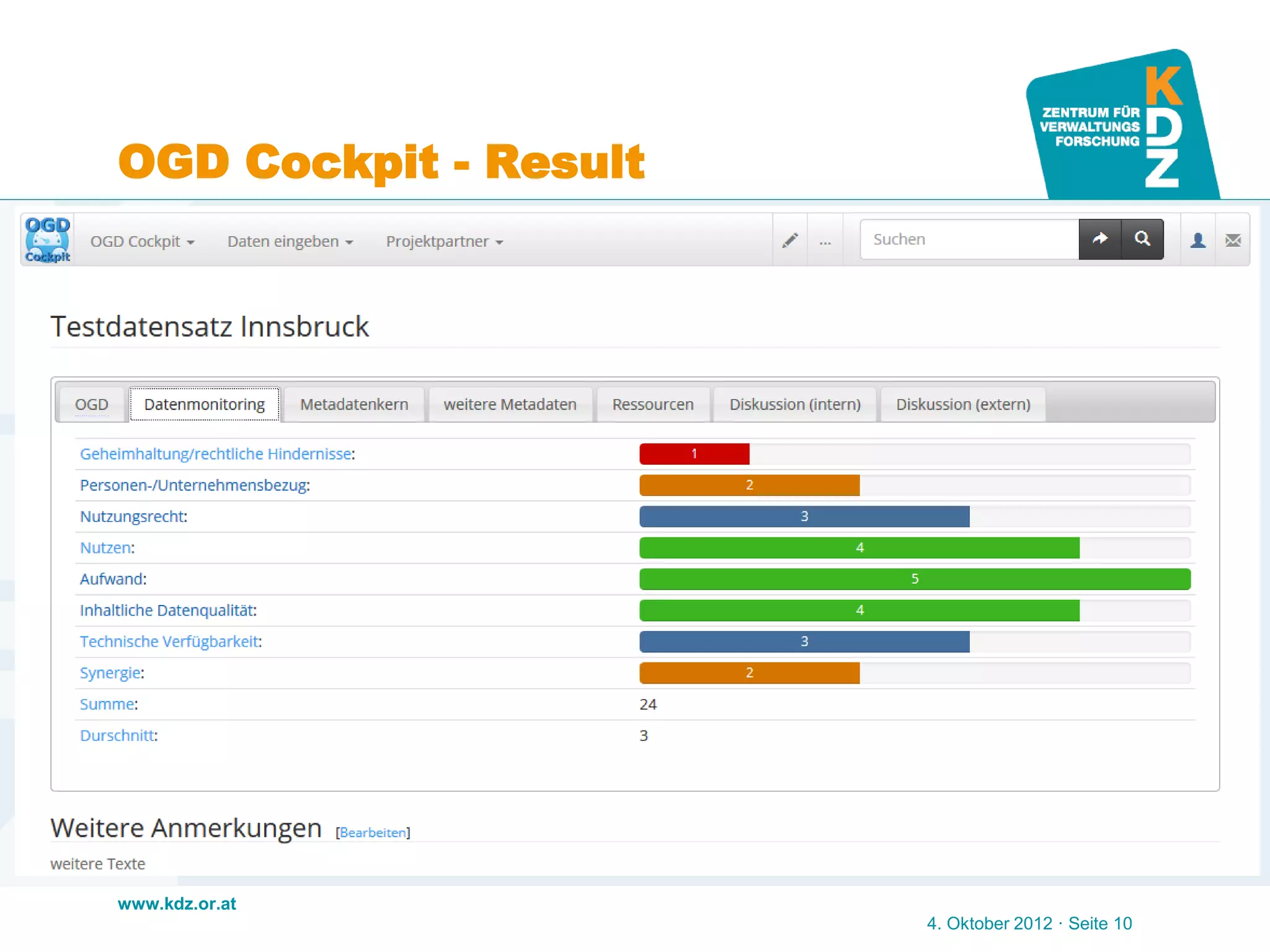The image size is (1270, 952).
Task: Switch to weitere Metadaten tab
Action: point(510,404)
